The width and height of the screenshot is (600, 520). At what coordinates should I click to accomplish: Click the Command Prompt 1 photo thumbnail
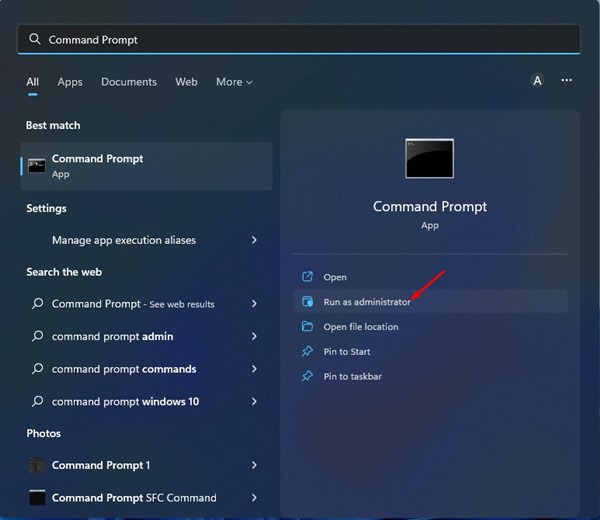pyautogui.click(x=37, y=465)
